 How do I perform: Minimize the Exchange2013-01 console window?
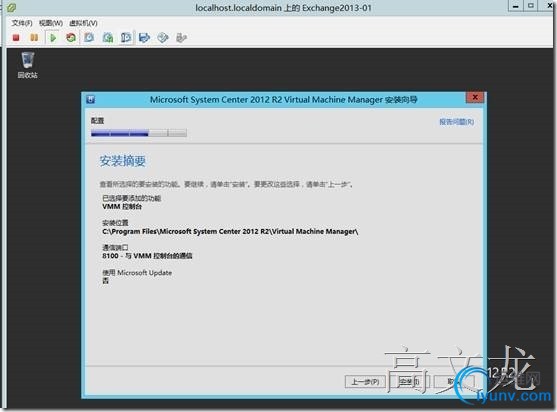(515, 6)
